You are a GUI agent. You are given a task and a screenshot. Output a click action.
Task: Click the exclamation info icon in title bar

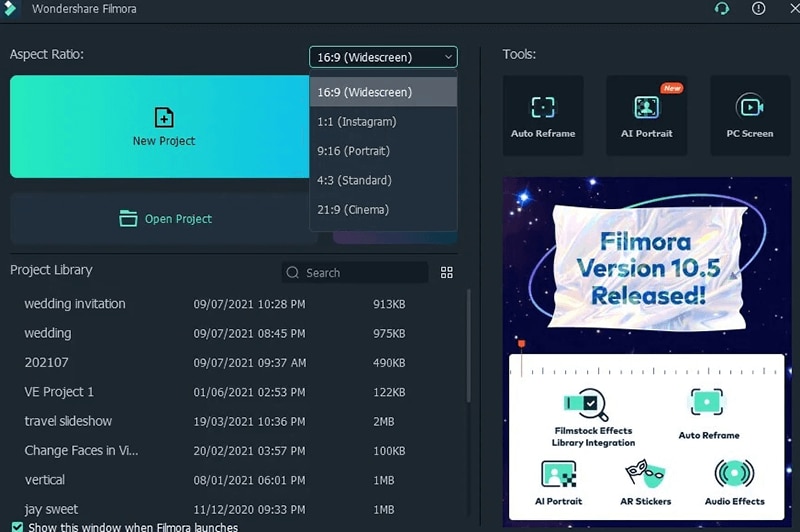tap(758, 8)
